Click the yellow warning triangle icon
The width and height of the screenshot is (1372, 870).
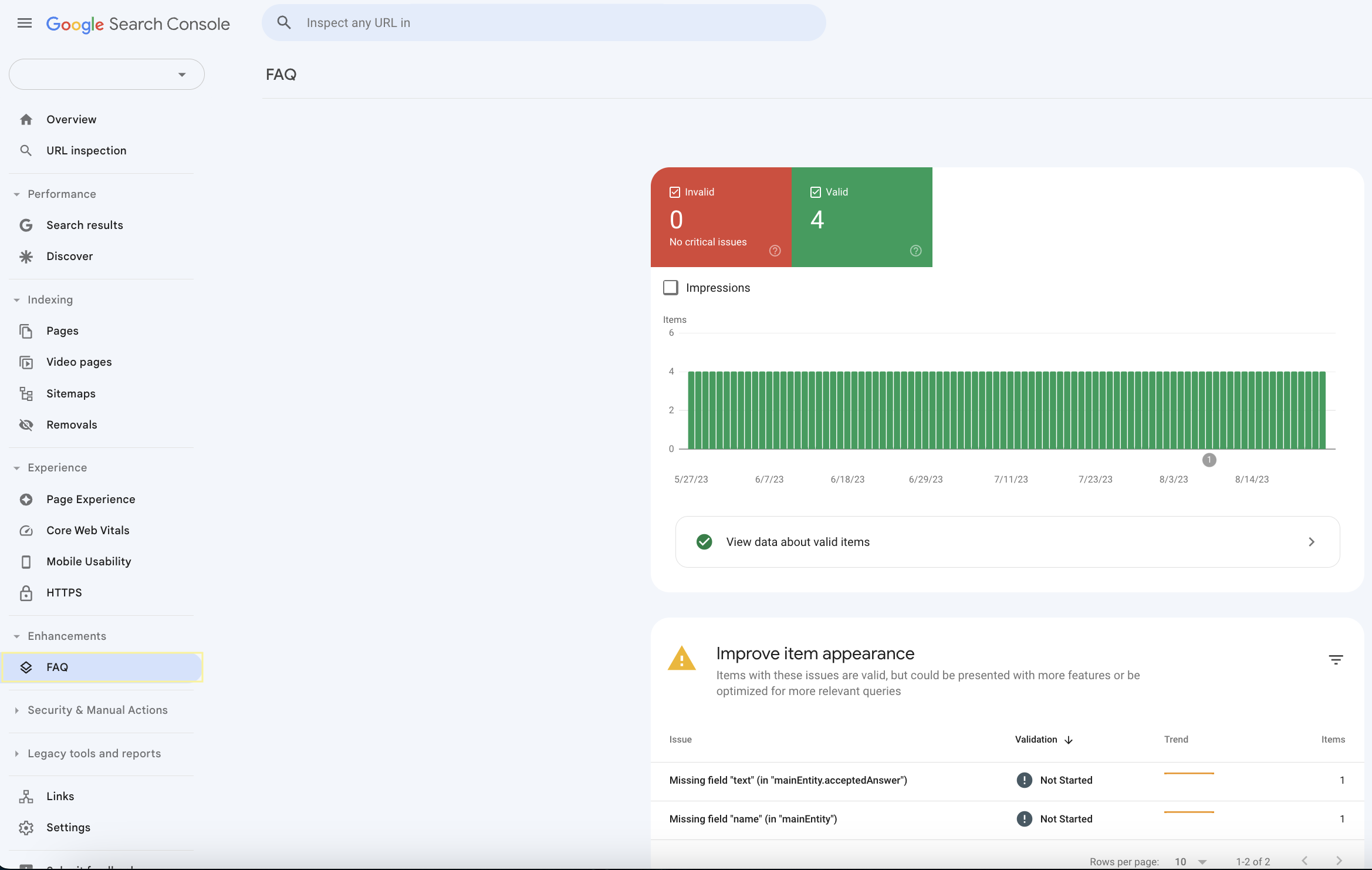(682, 658)
